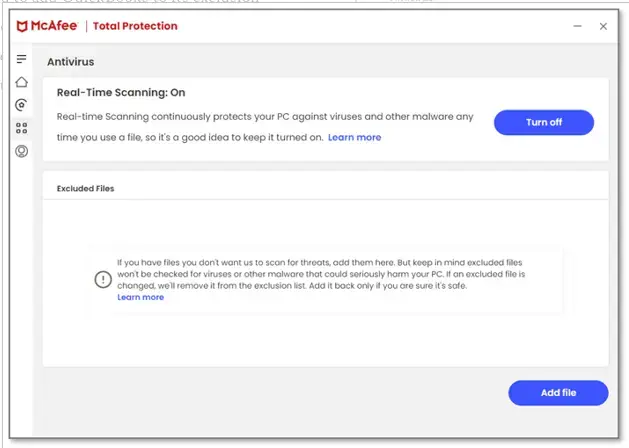The image size is (629, 448).
Task: Open Learn more link about Real-Time Scanning
Action: tap(354, 137)
